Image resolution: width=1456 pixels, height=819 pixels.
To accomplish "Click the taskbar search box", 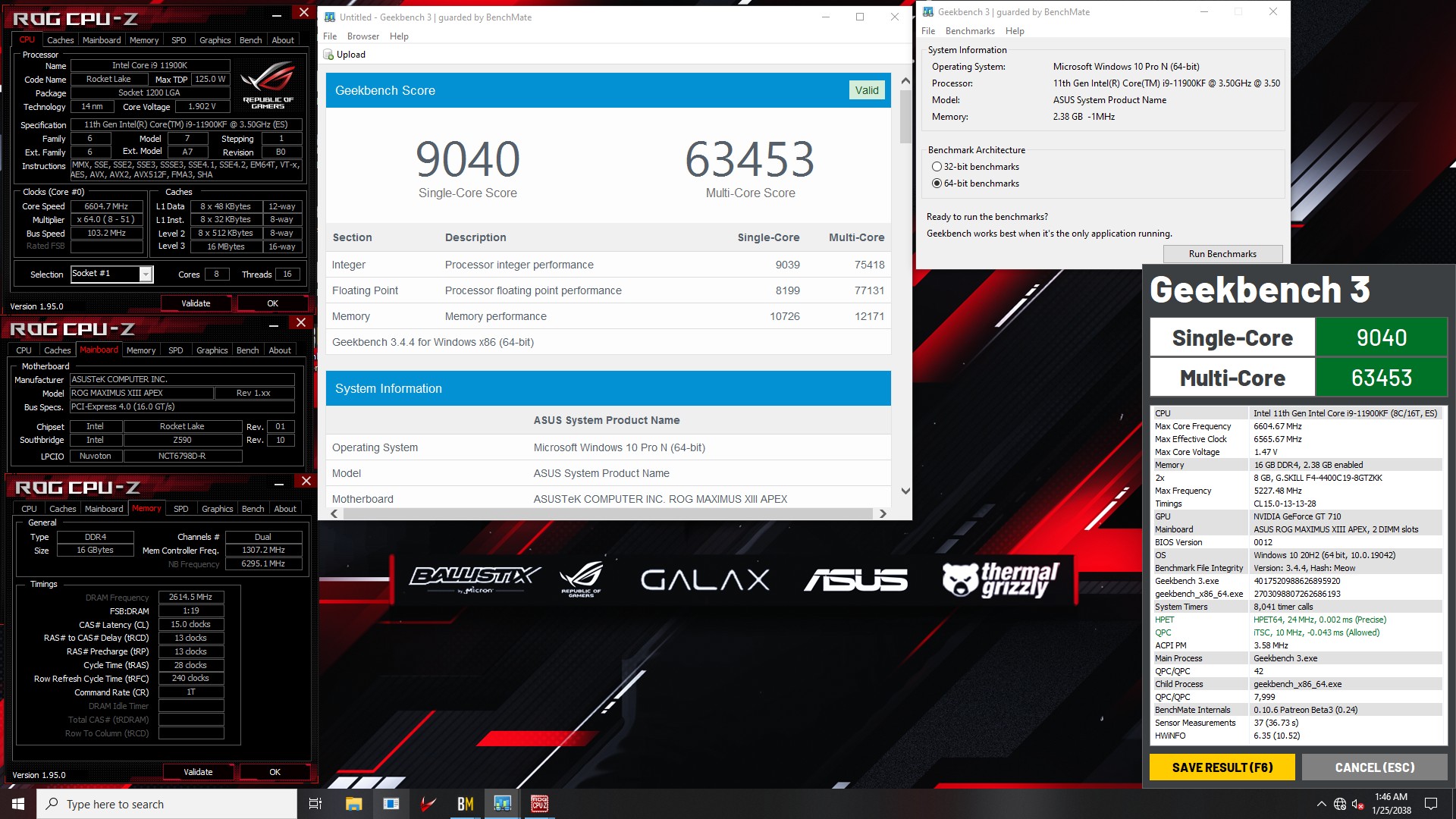I will (x=167, y=804).
